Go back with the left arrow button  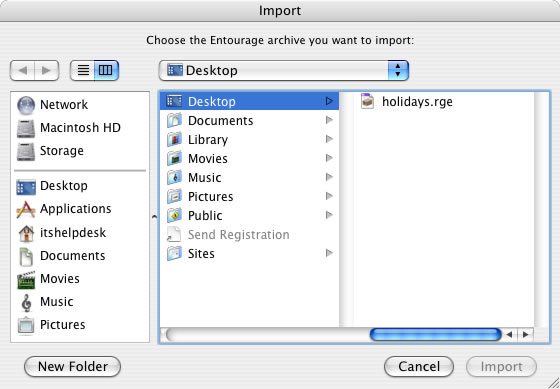pos(22,70)
